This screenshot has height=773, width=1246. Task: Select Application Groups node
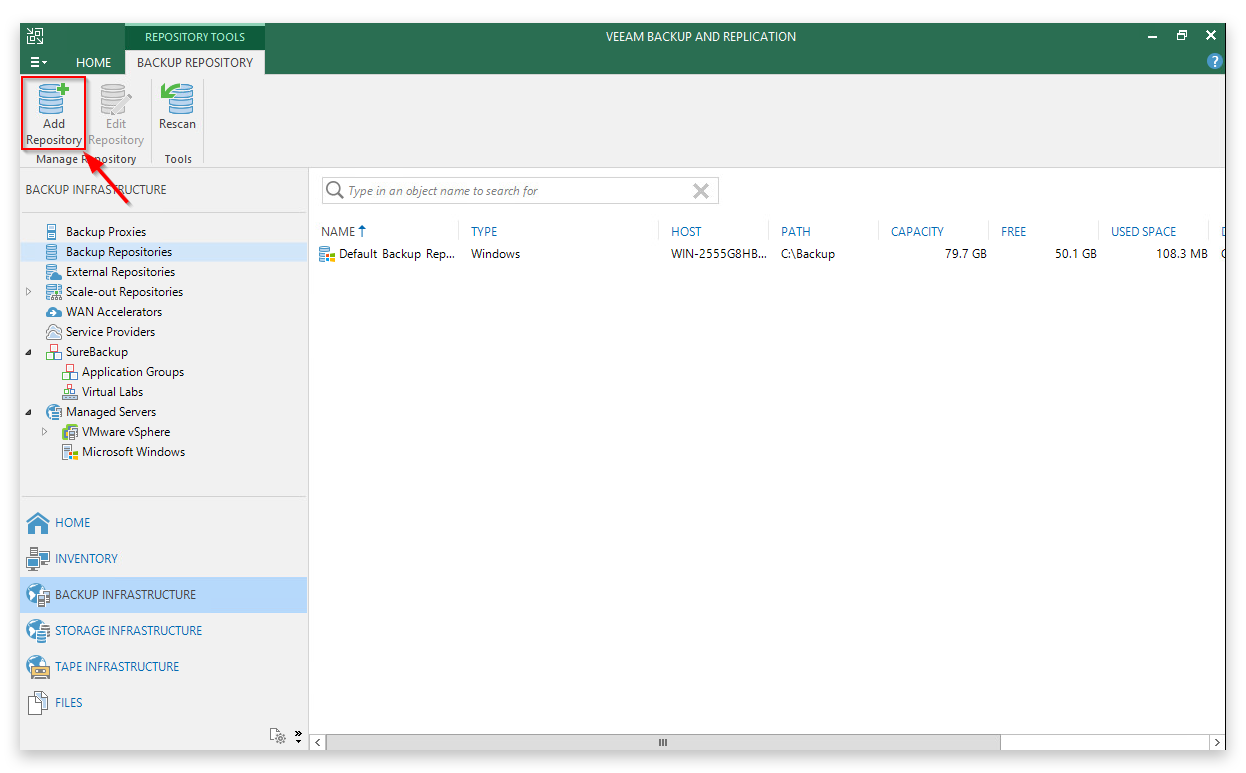click(133, 372)
